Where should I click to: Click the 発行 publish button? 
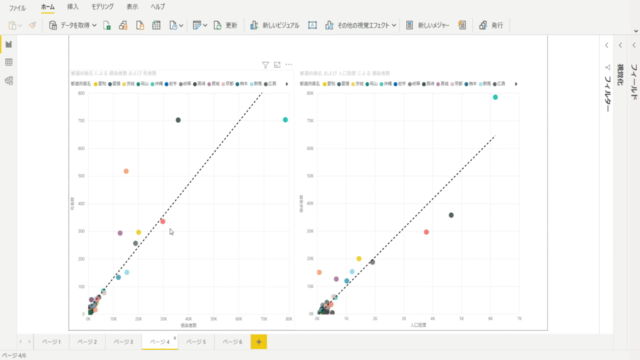tap(491, 25)
